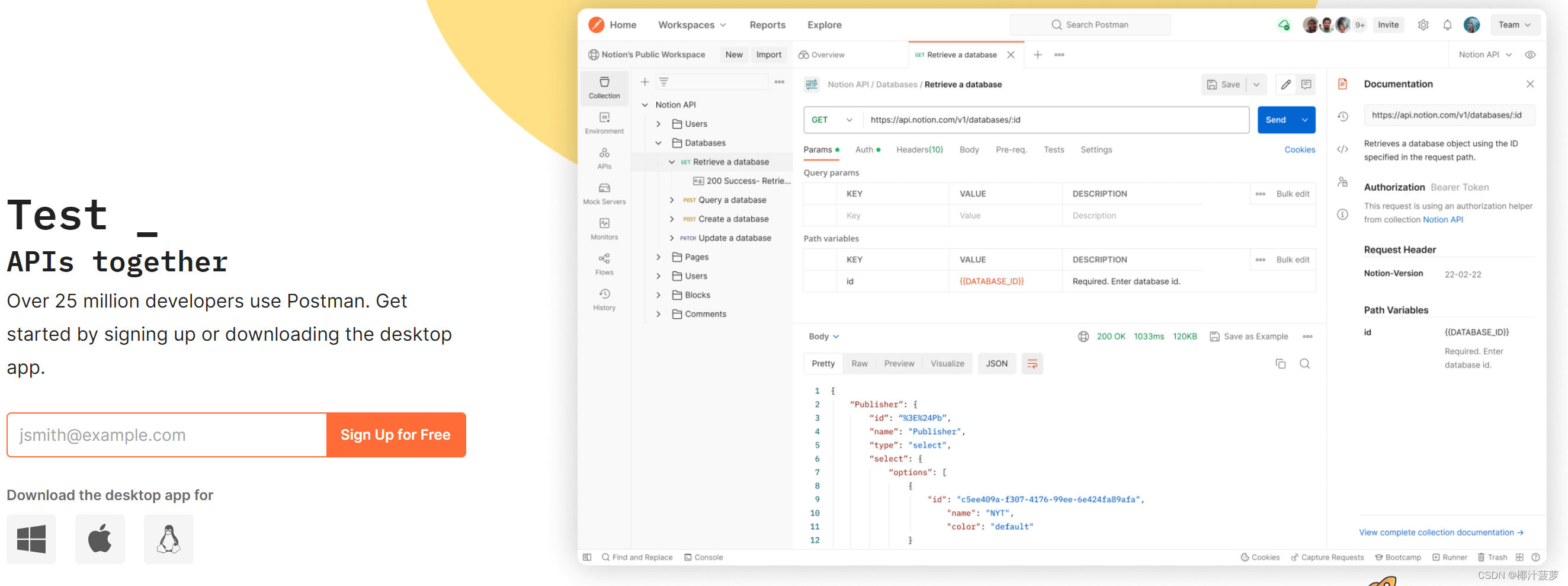The width and height of the screenshot is (1568, 586).
Task: Open the GET method dropdown
Action: 832,120
